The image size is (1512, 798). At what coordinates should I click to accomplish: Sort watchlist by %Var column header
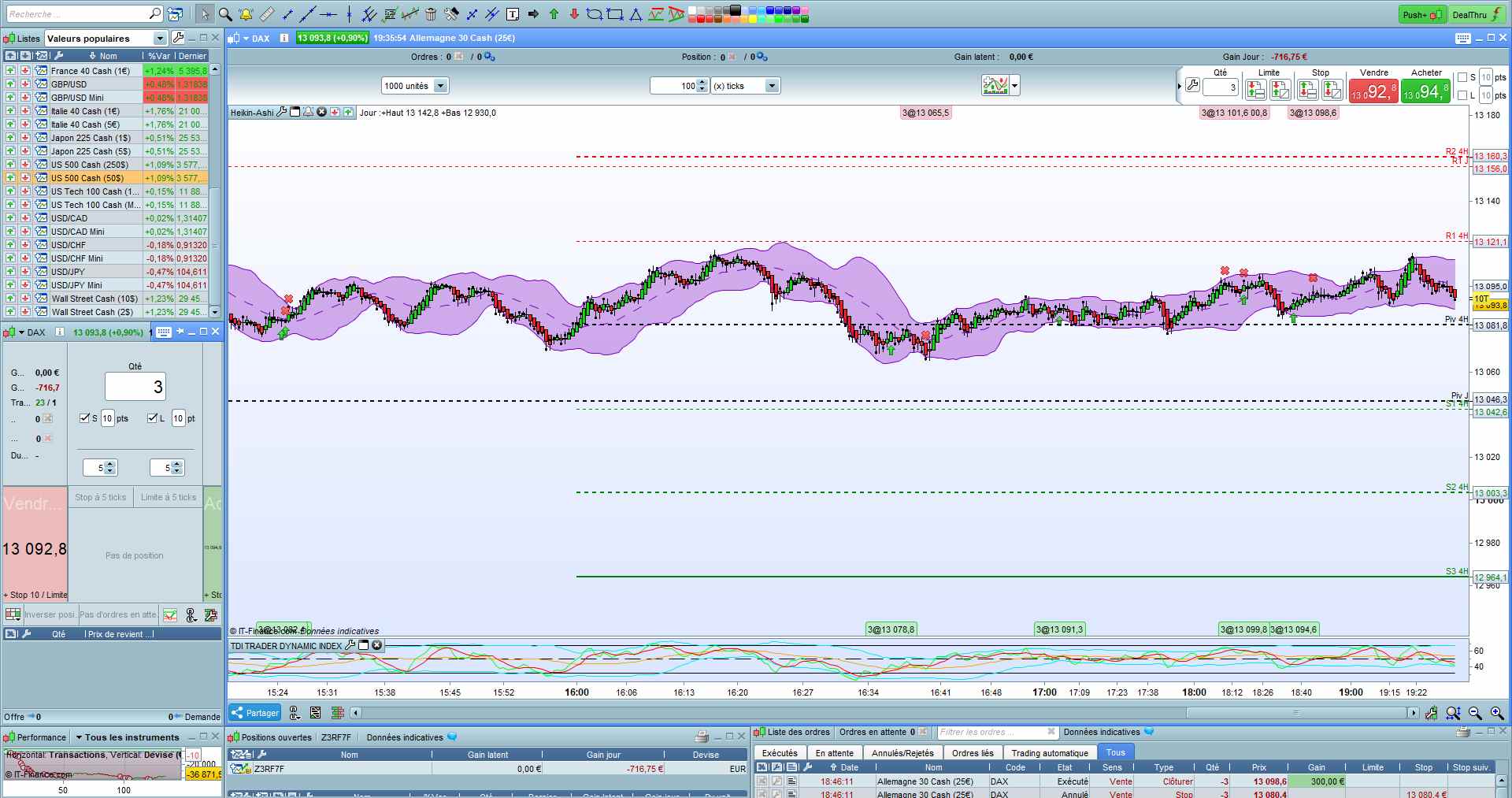click(159, 56)
